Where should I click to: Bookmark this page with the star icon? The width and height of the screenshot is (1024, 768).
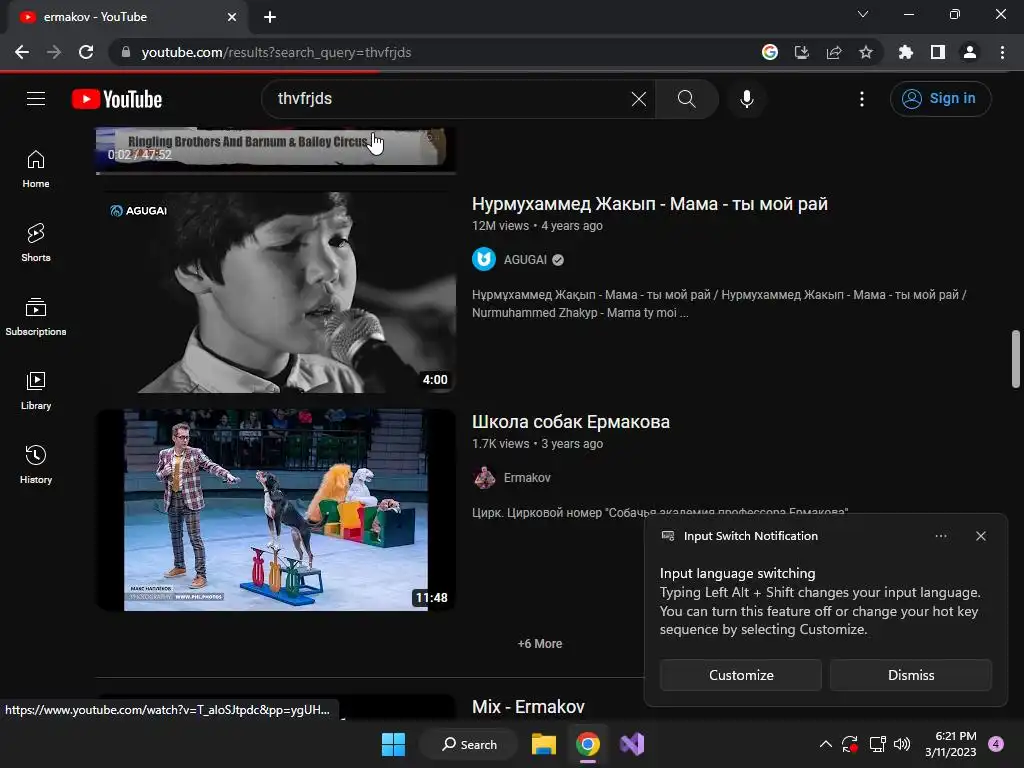pos(866,52)
